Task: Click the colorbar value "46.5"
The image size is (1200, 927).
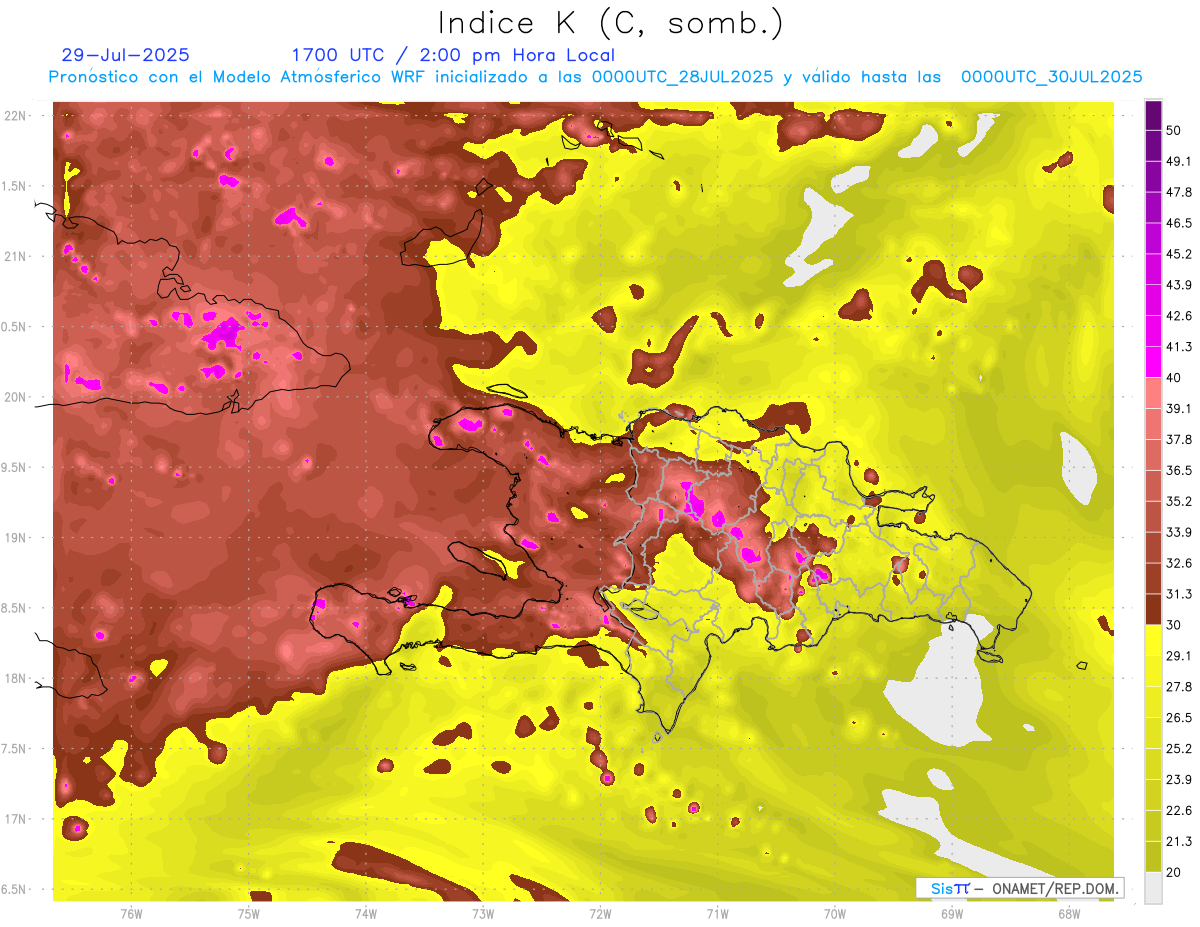Action: (1179, 223)
